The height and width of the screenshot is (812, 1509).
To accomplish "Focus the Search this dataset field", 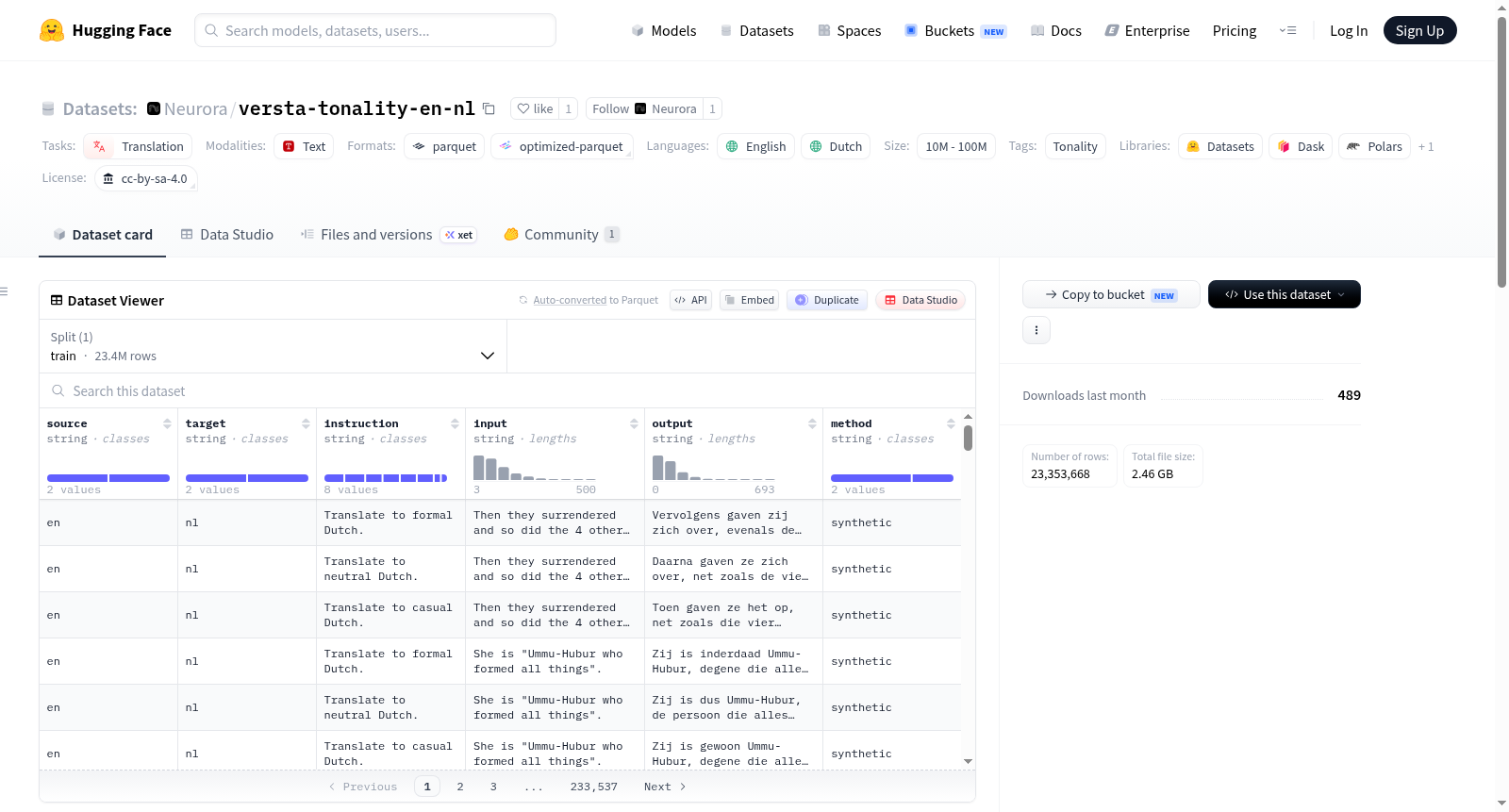I will (507, 390).
